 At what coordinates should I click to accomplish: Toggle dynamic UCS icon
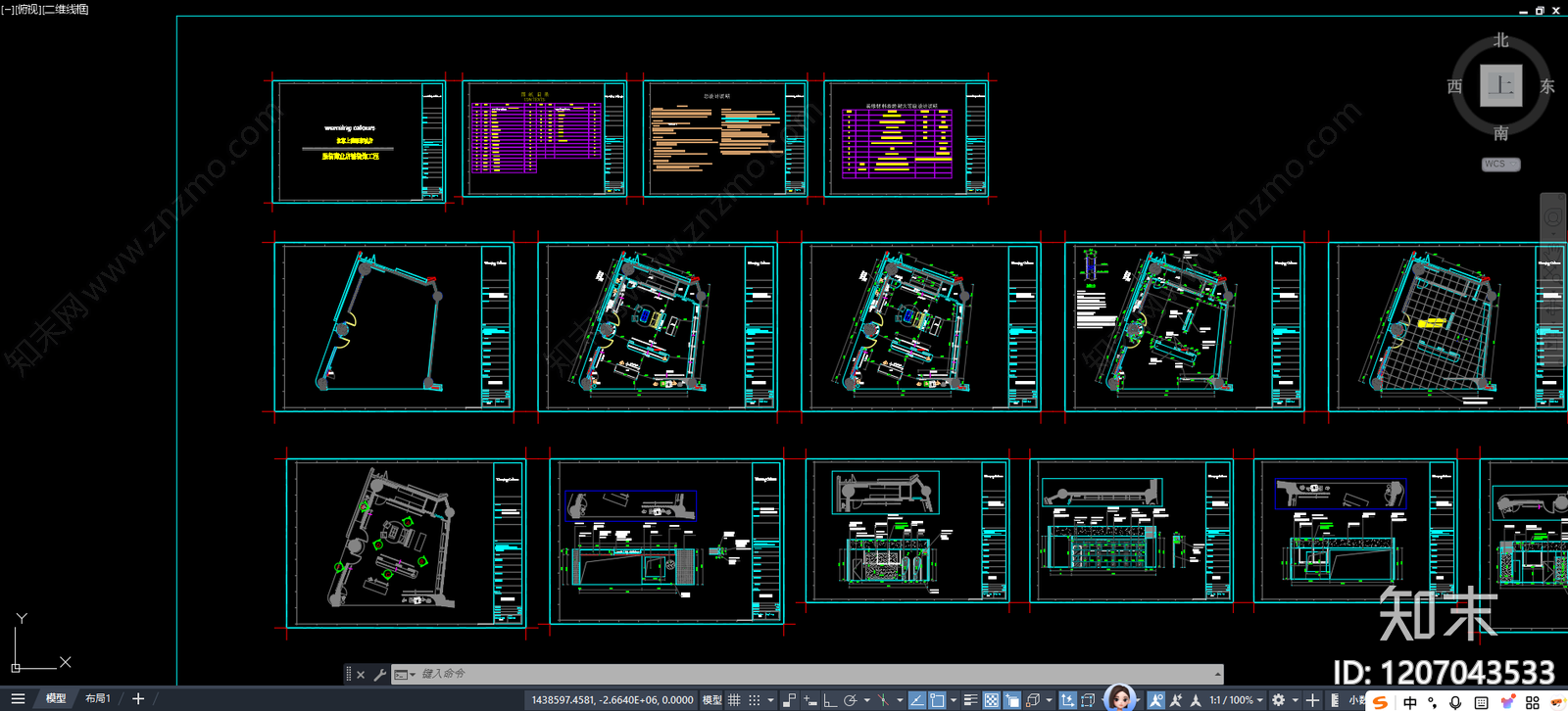click(1067, 700)
